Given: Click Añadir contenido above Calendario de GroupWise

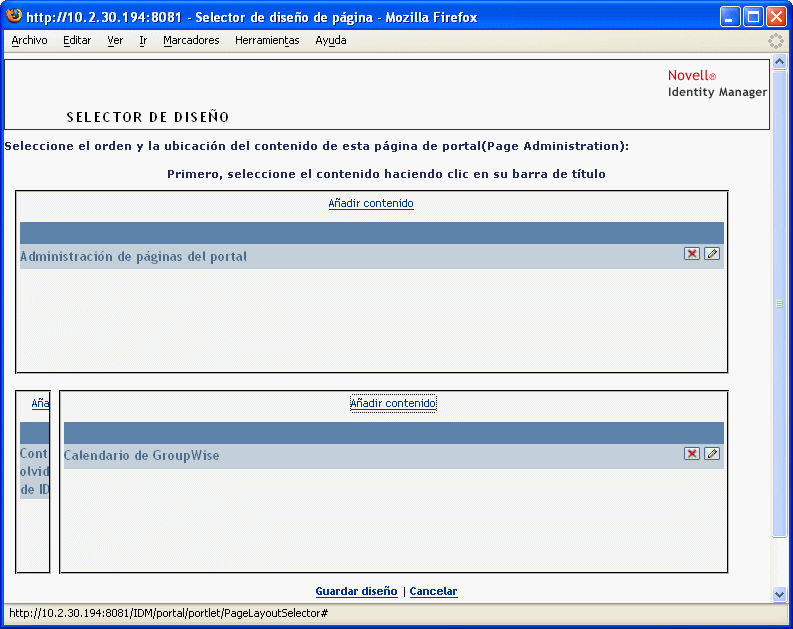Looking at the screenshot, I should [393, 403].
